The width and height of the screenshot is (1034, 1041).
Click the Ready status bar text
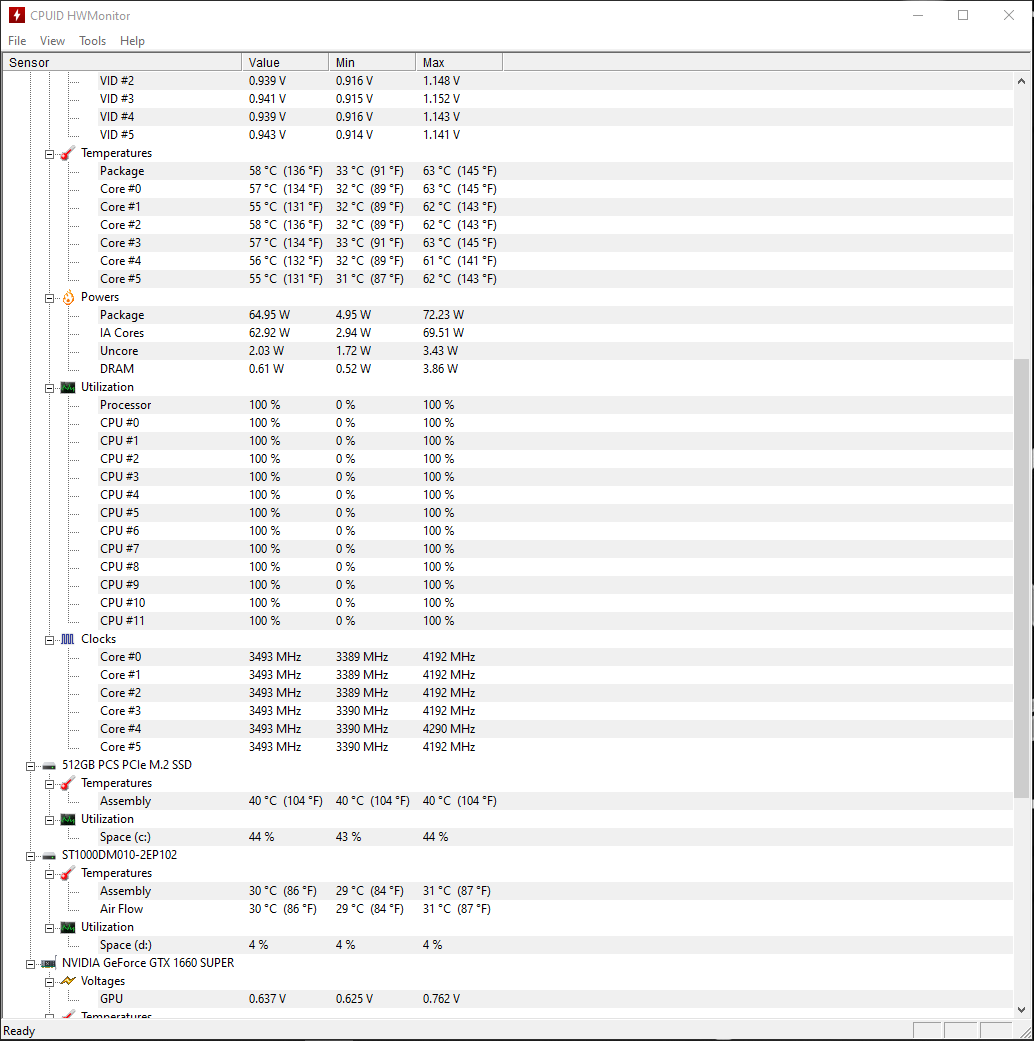19,1031
